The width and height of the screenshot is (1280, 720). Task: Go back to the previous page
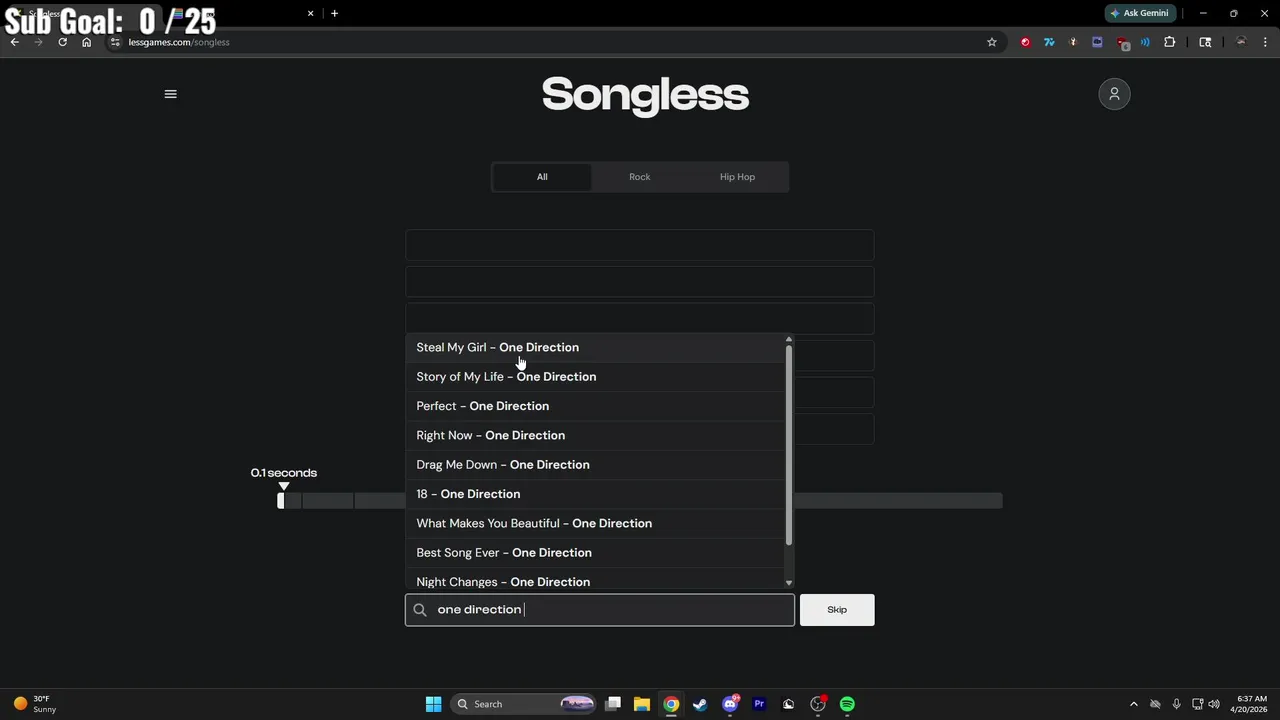(x=15, y=42)
